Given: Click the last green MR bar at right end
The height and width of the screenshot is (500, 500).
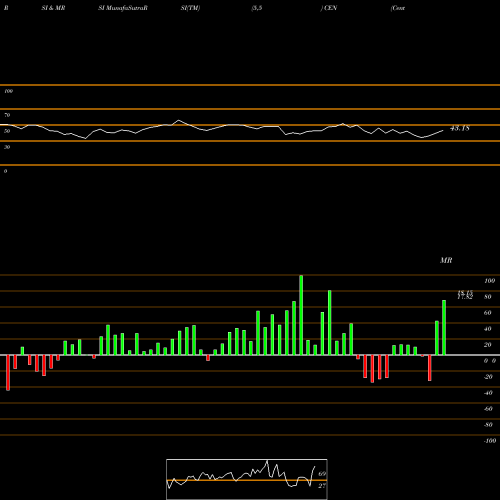Looking at the screenshot, I should tap(444, 328).
